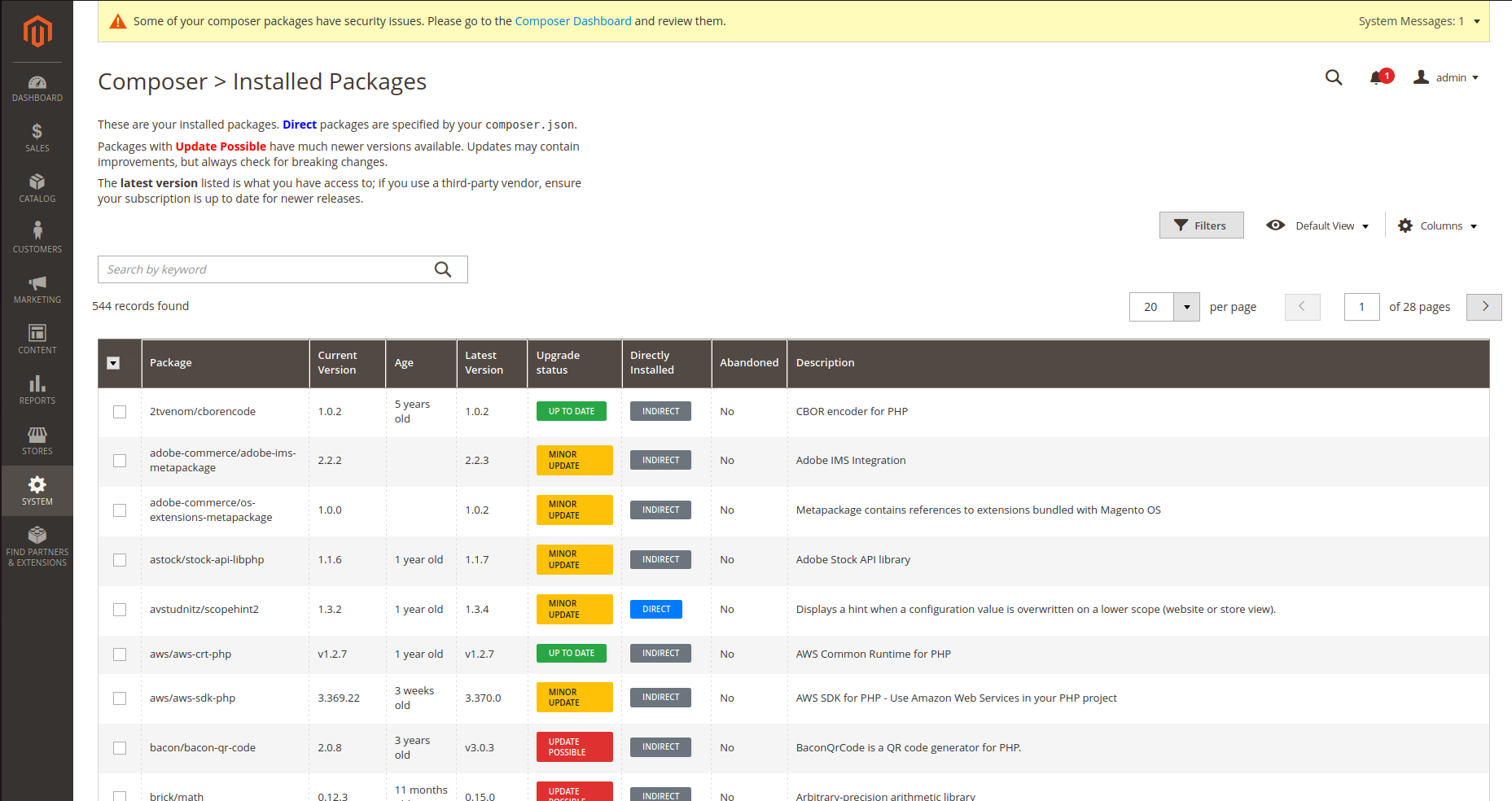The image size is (1512, 801).
Task: Open the Composer Dashboard link
Action: click(573, 21)
